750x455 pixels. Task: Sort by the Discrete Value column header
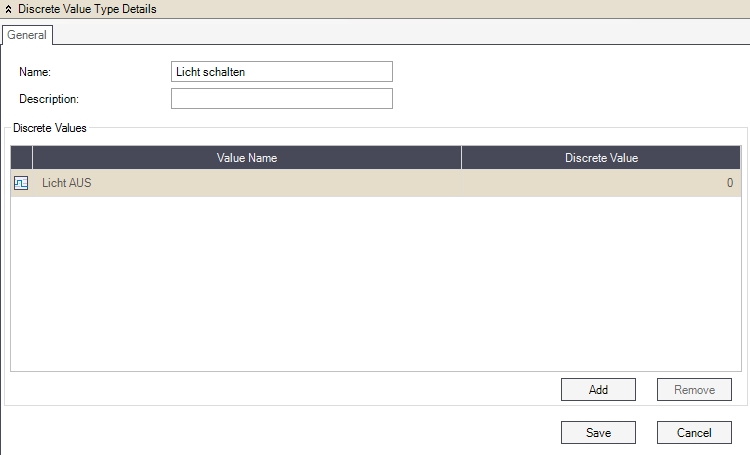click(600, 158)
